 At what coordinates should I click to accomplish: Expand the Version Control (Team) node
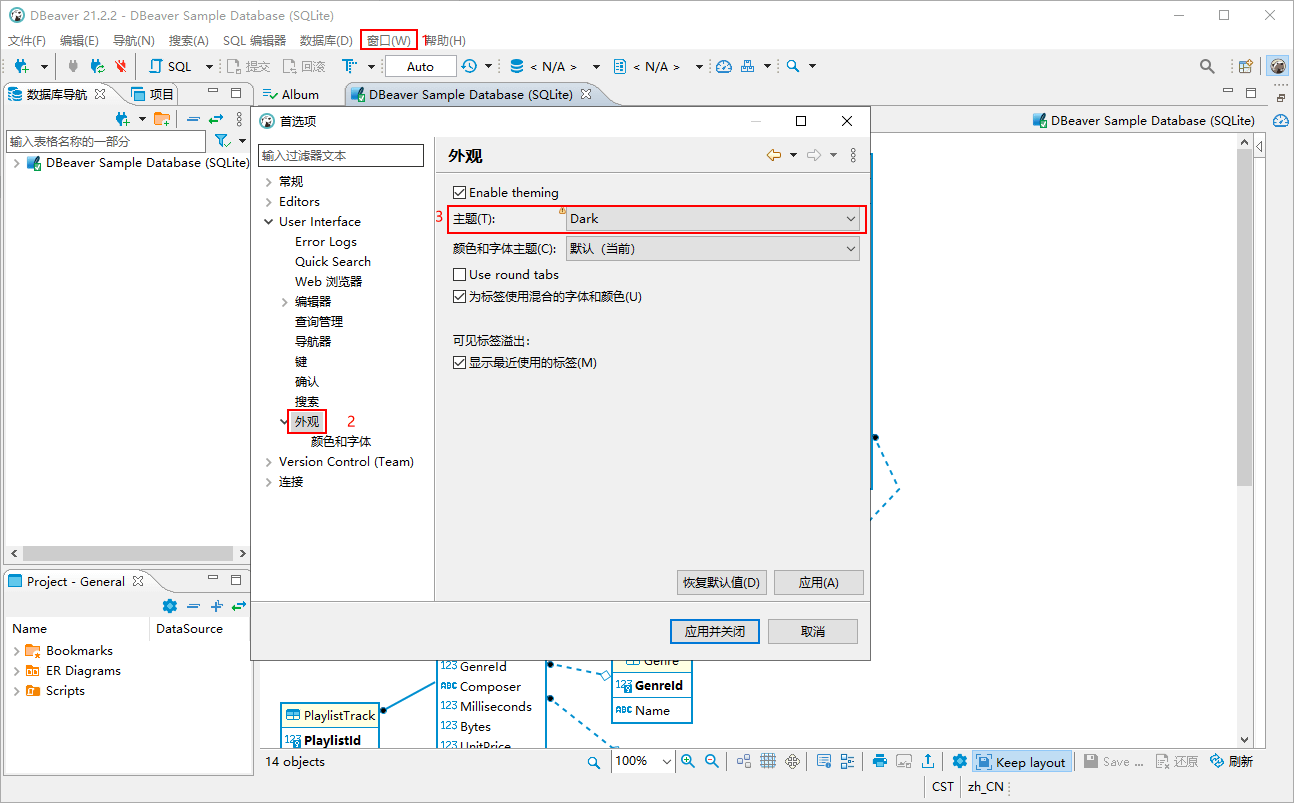[x=268, y=462]
